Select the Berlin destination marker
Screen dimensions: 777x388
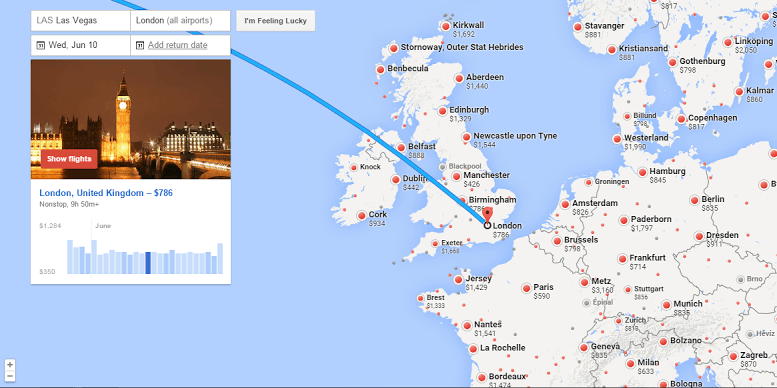click(694, 200)
